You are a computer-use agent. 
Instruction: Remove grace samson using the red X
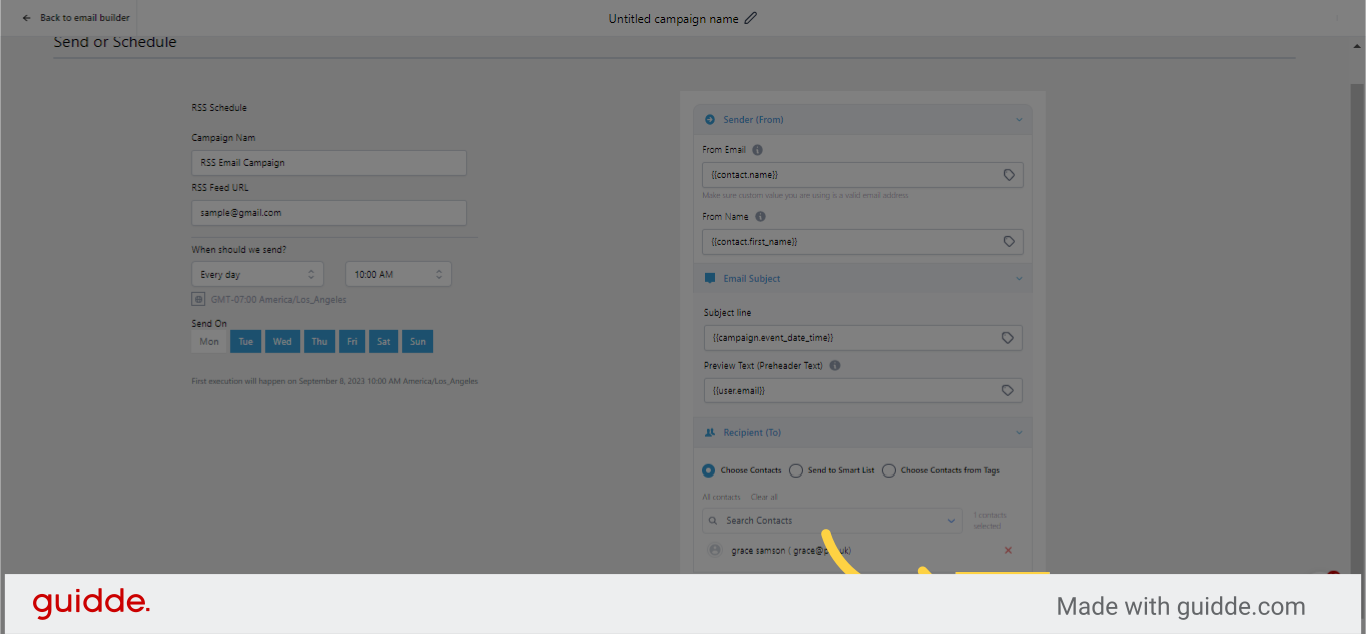[x=1008, y=550]
